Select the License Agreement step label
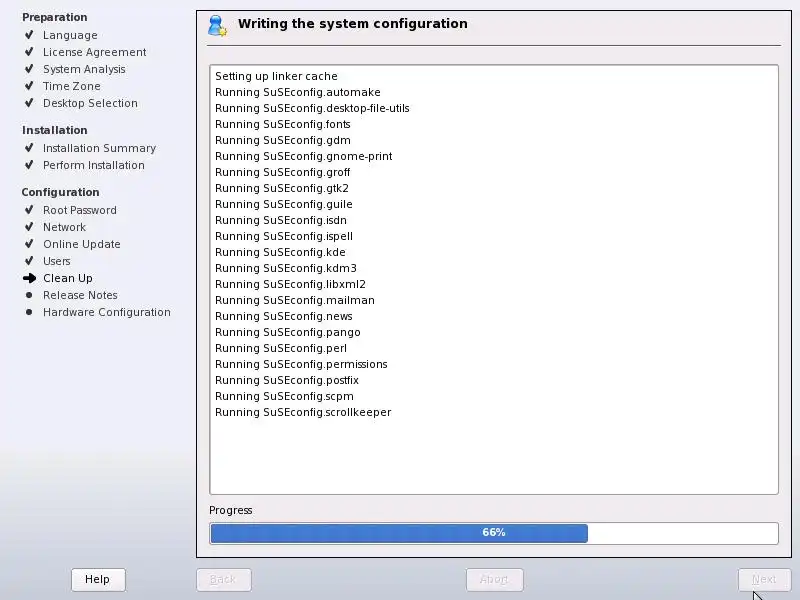Screen dimensions: 800x600 pyautogui.click(x=94, y=52)
